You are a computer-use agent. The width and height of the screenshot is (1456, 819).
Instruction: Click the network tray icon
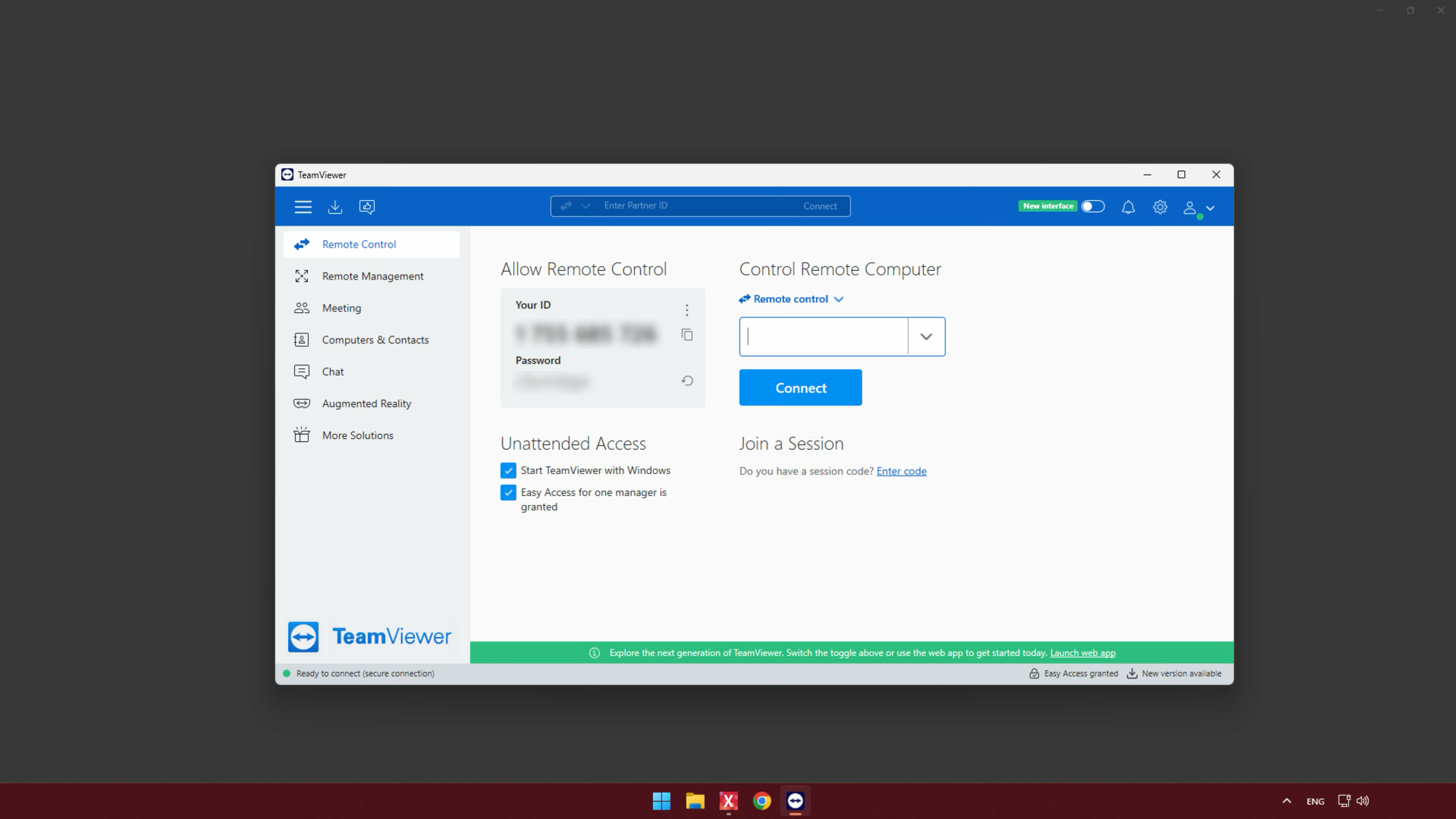pos(1344,802)
